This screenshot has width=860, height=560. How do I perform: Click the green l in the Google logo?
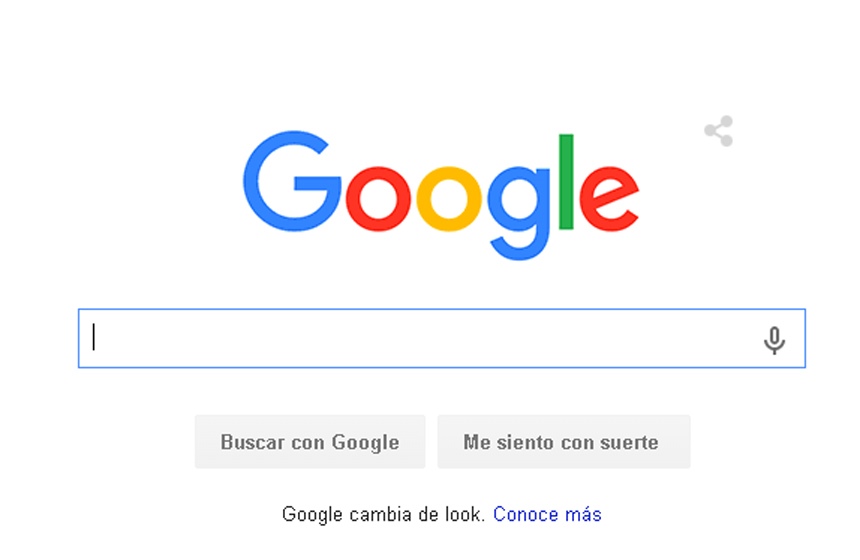(x=566, y=182)
